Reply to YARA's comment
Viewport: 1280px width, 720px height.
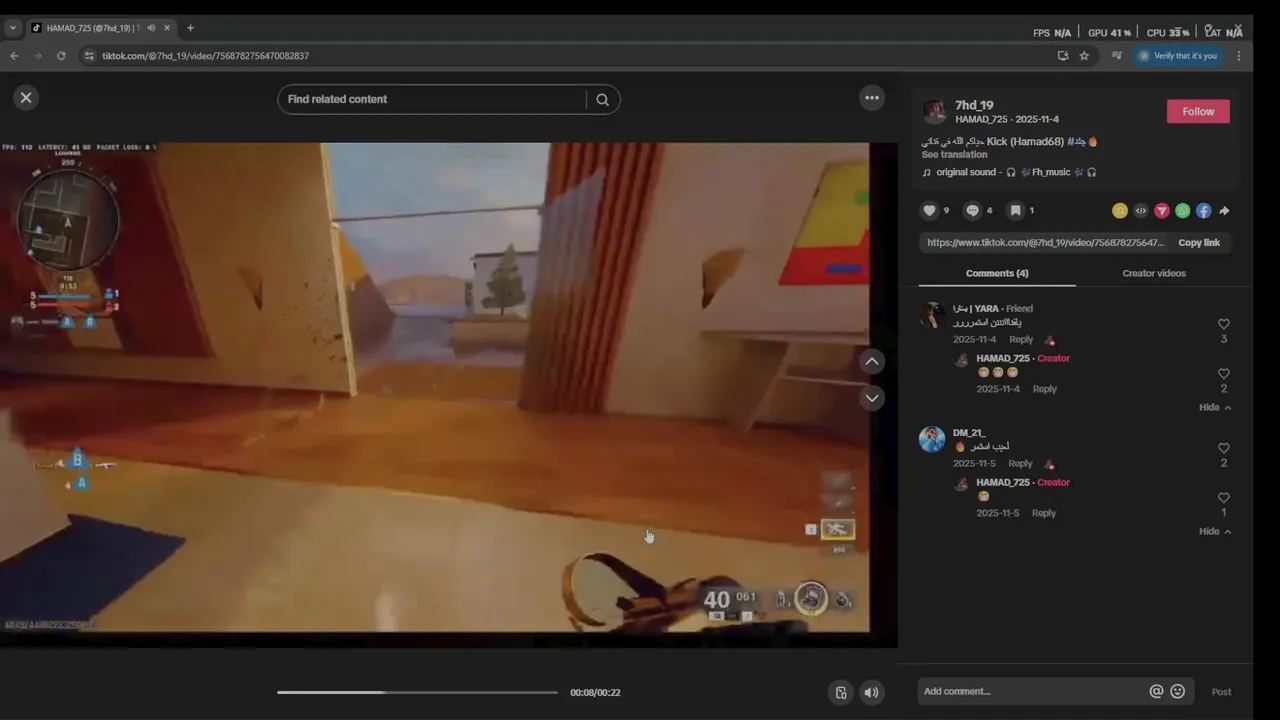[x=1021, y=339]
